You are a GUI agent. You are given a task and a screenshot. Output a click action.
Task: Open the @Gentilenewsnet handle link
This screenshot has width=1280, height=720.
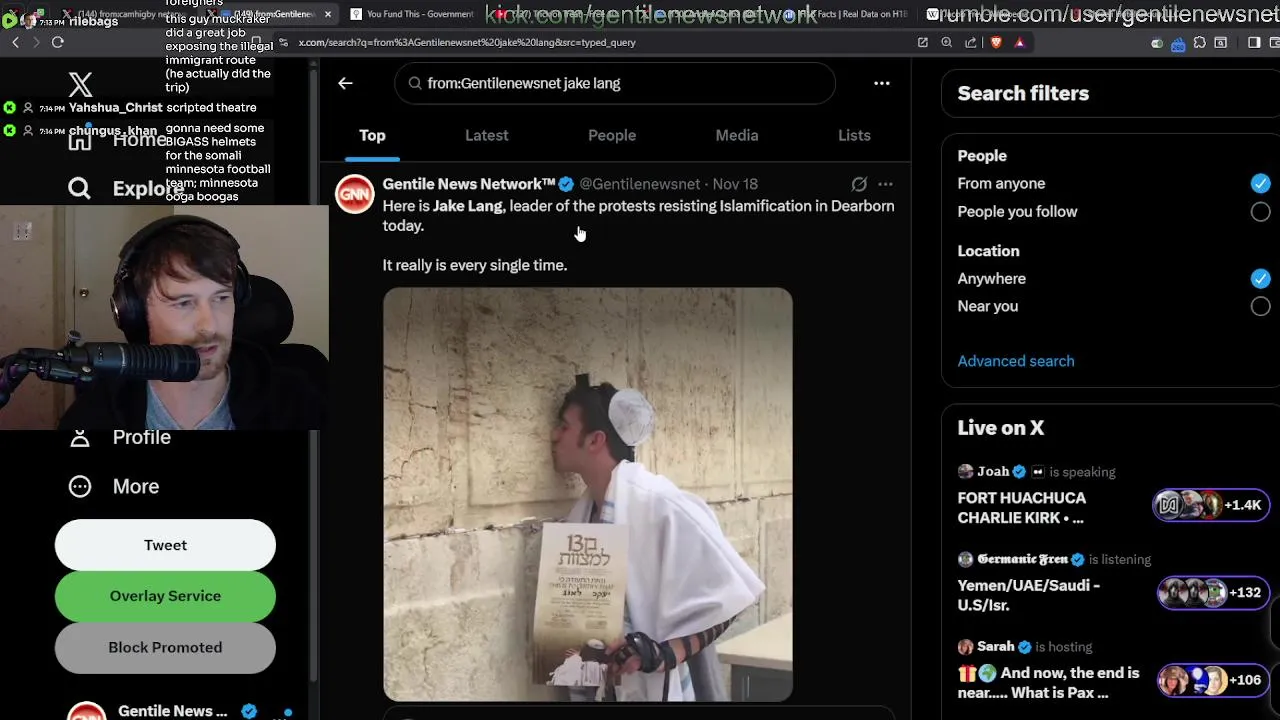640,184
